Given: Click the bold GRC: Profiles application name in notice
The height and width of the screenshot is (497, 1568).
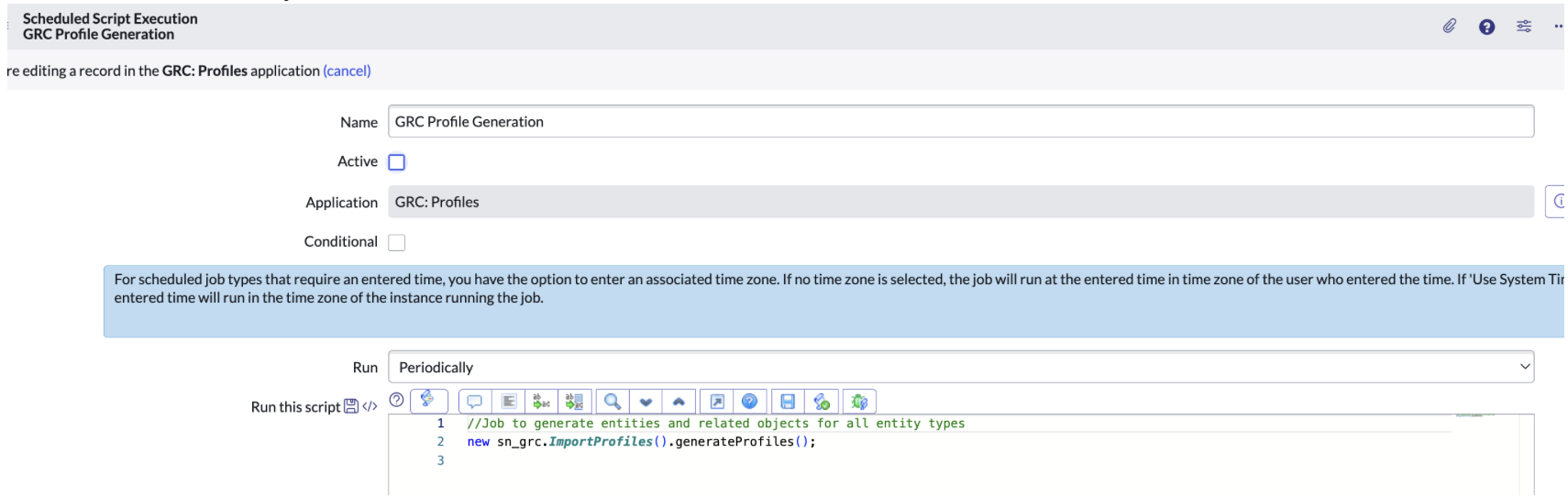Looking at the screenshot, I should point(204,71).
